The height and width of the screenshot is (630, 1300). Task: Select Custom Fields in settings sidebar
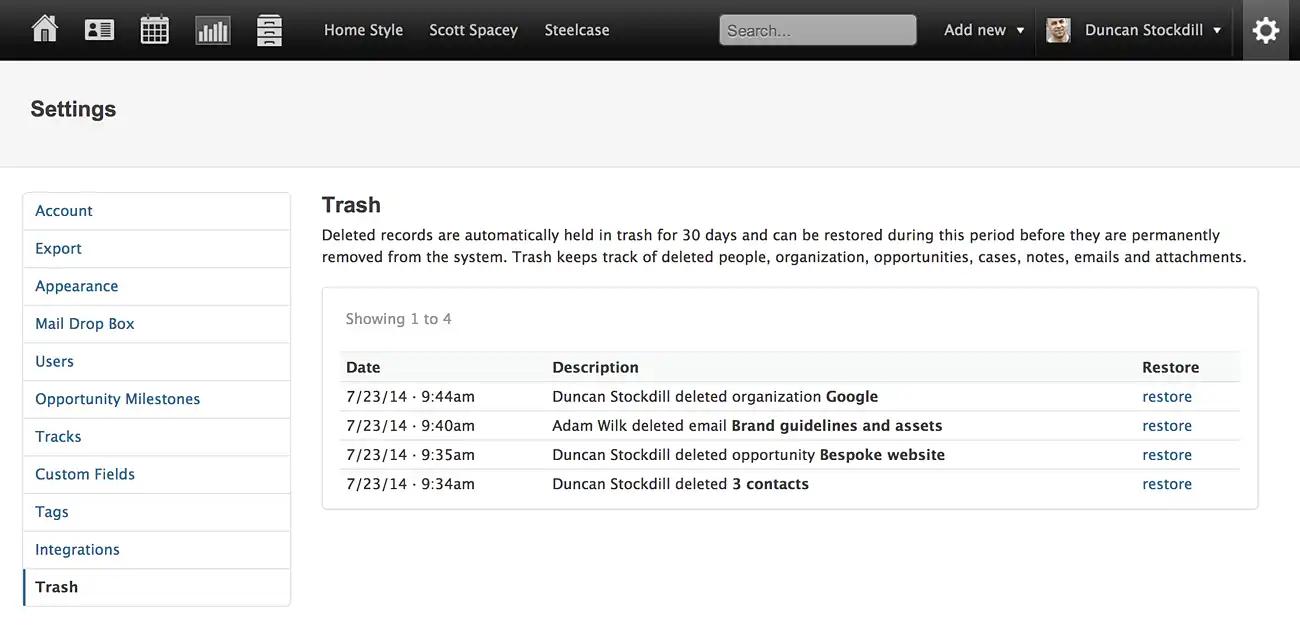pos(157,474)
